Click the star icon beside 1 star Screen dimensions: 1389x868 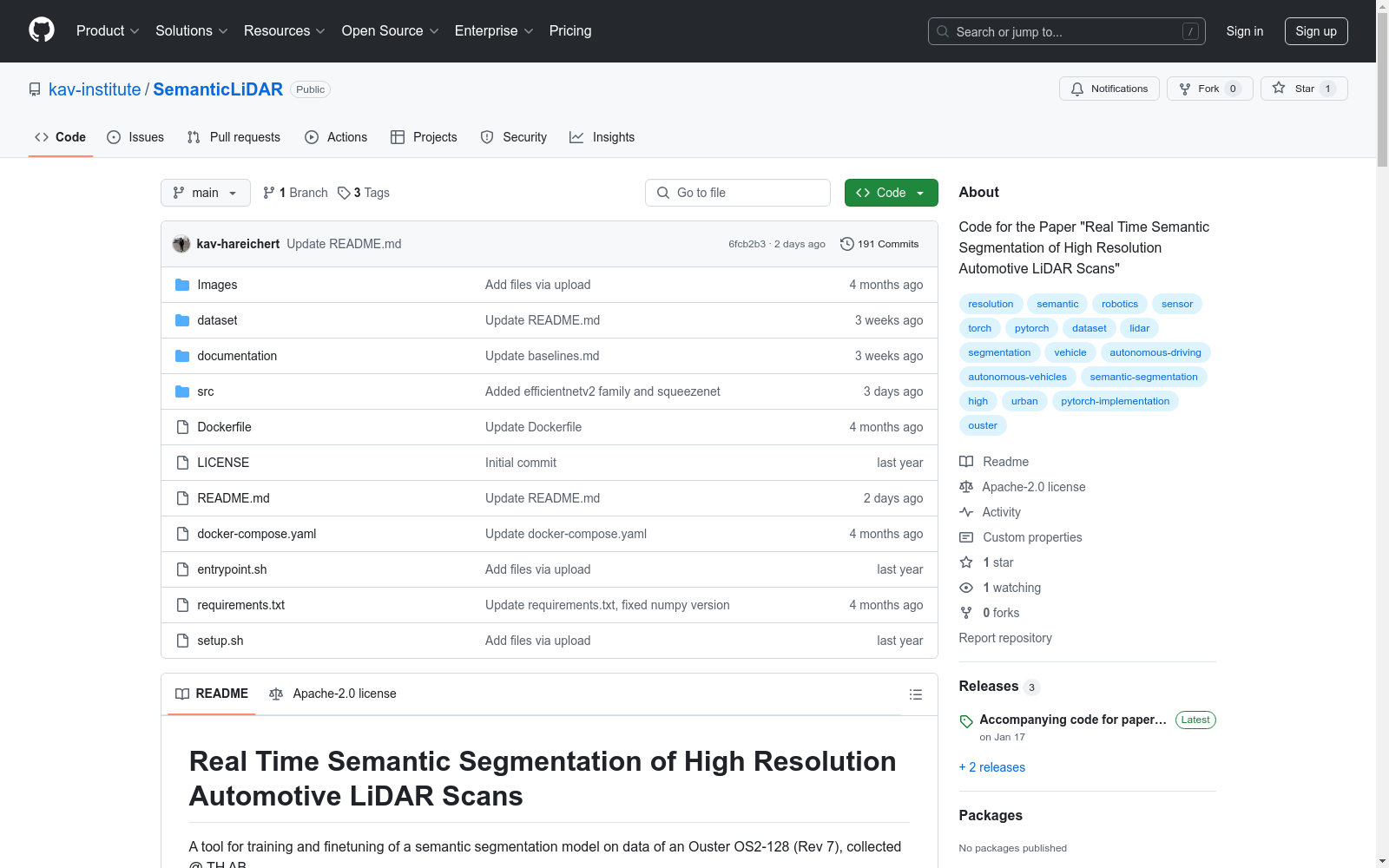966,562
